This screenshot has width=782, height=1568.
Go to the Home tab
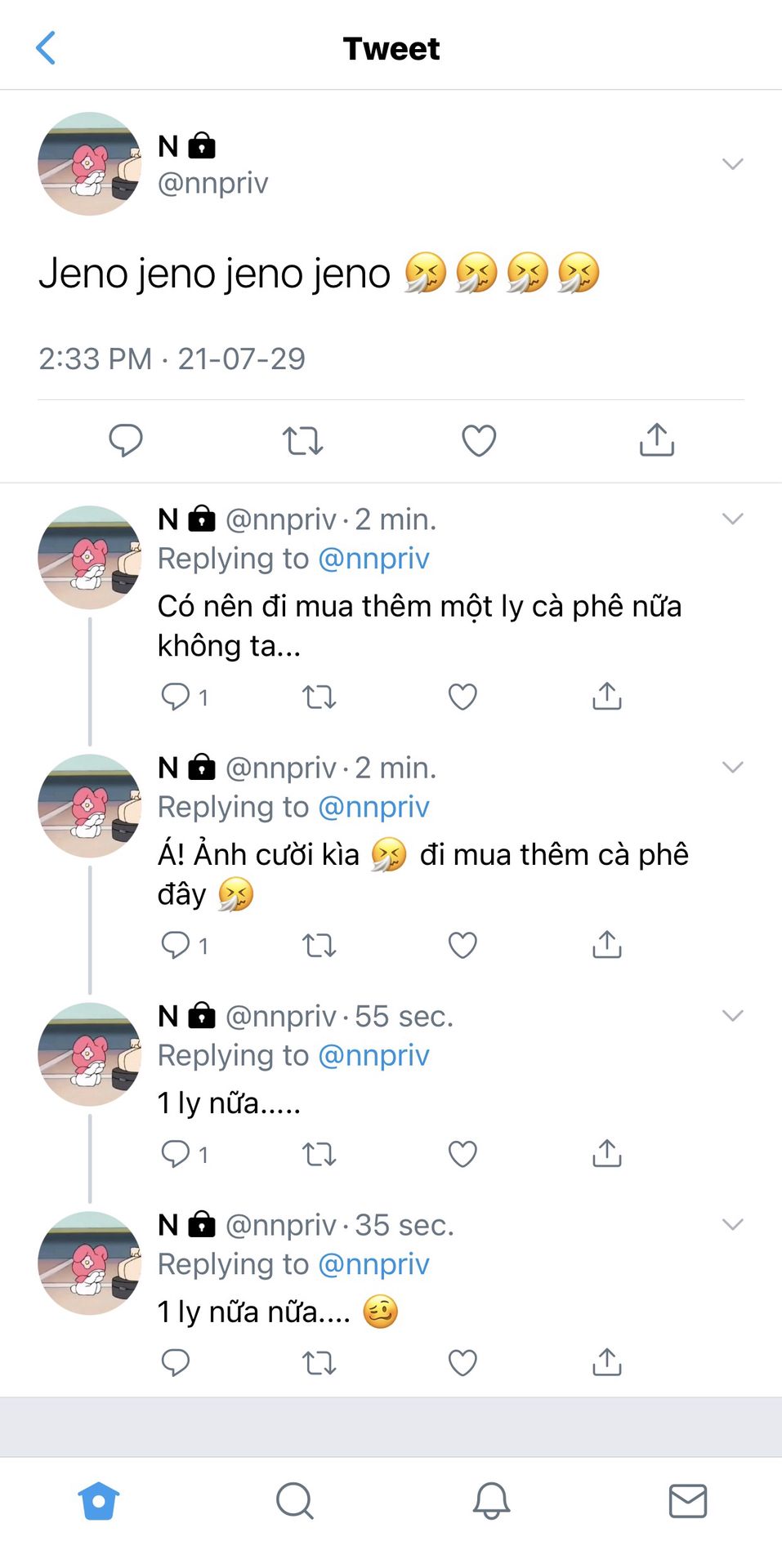click(x=99, y=1500)
